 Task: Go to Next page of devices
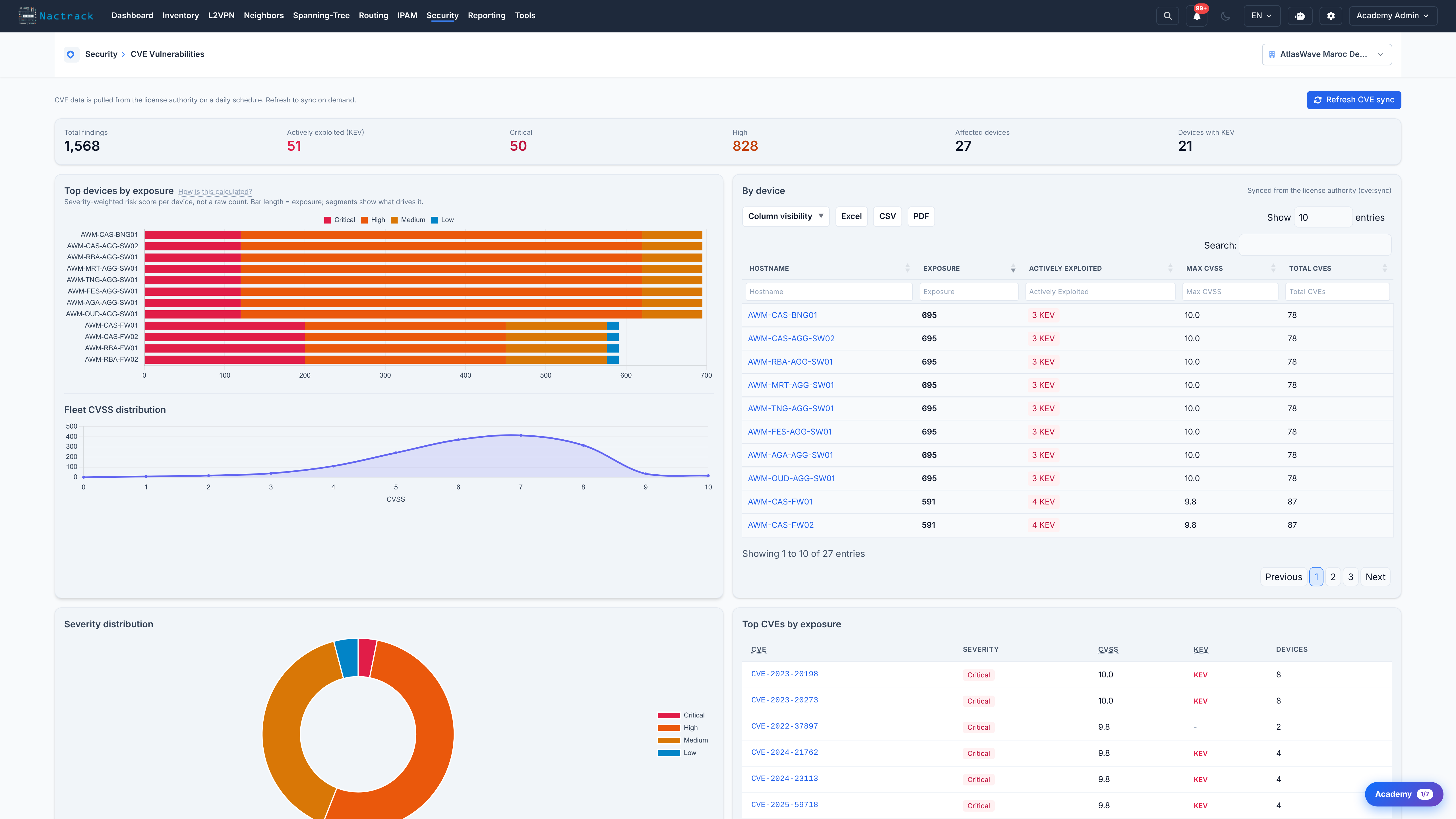point(1375,577)
